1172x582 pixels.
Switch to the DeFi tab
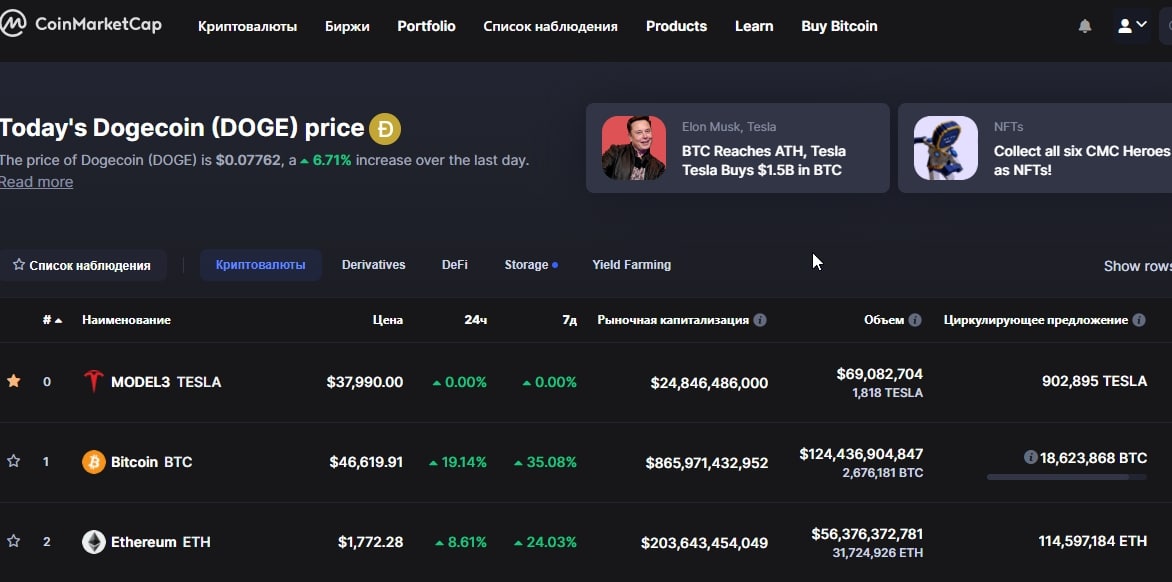point(454,264)
